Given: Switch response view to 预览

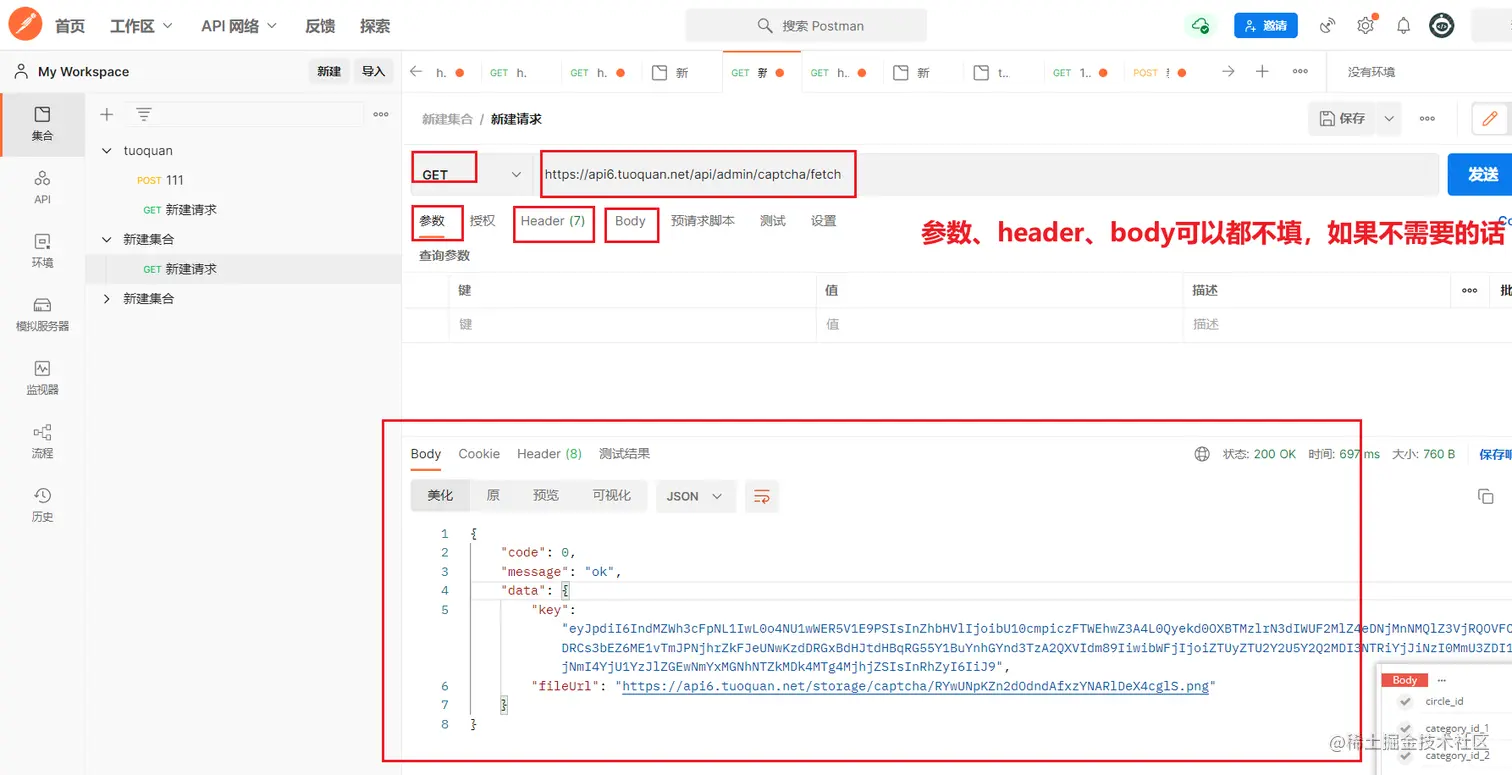Looking at the screenshot, I should pos(546,496).
